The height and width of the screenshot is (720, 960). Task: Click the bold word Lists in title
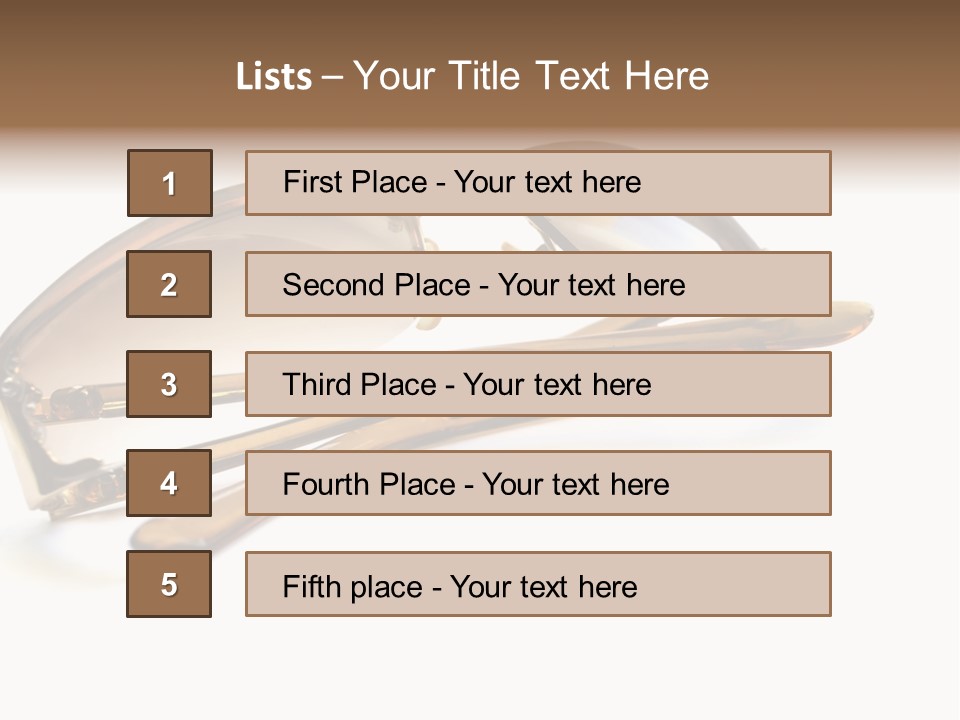(274, 77)
